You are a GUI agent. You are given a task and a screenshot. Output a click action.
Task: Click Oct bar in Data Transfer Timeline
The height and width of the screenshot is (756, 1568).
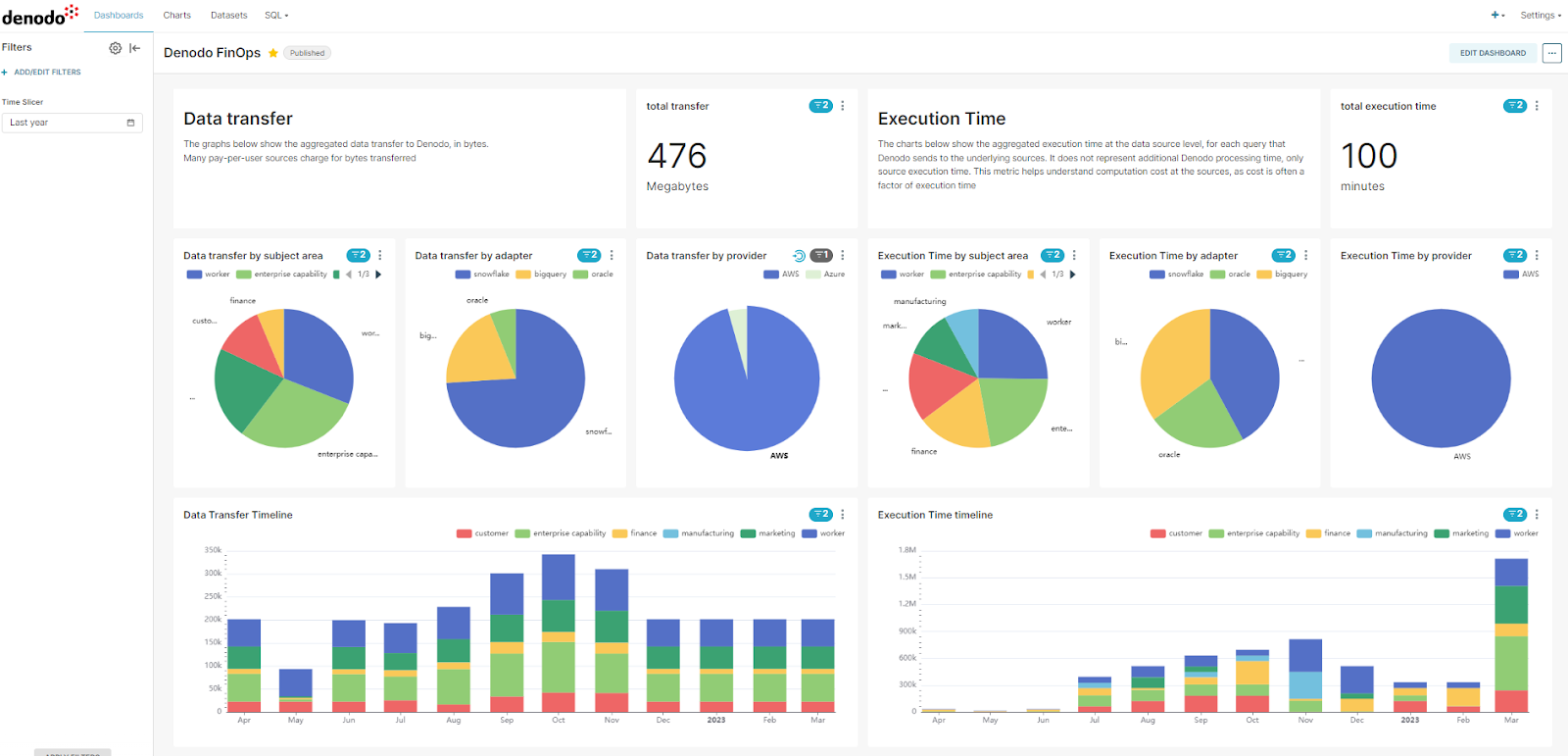tap(559, 632)
